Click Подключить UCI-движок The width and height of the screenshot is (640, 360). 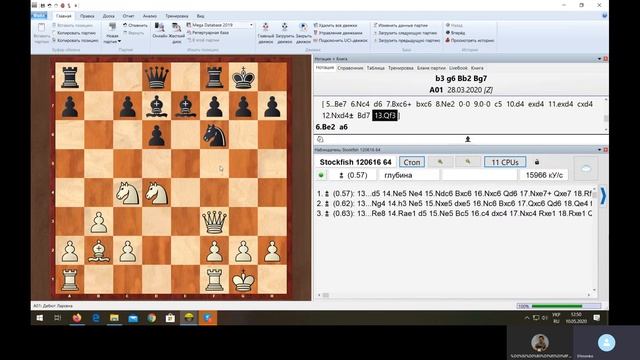click(x=340, y=40)
